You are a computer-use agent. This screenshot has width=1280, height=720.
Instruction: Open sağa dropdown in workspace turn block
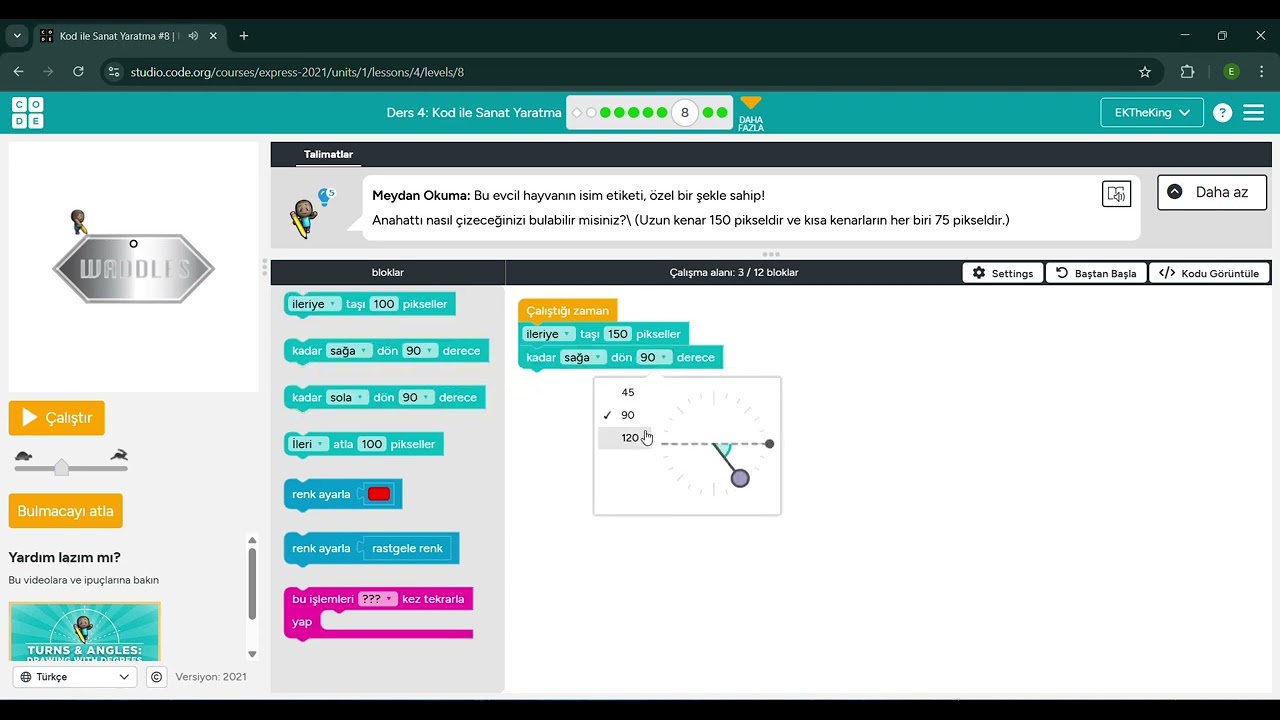[x=583, y=357]
